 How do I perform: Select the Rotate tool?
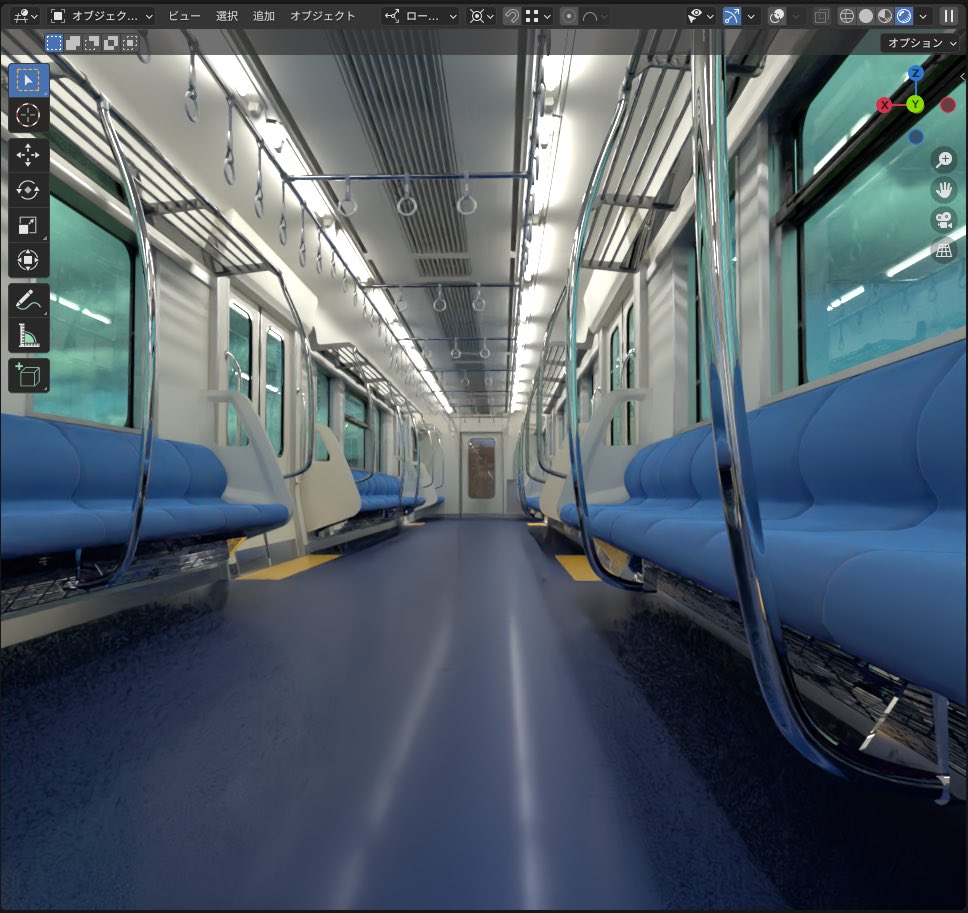(28, 190)
